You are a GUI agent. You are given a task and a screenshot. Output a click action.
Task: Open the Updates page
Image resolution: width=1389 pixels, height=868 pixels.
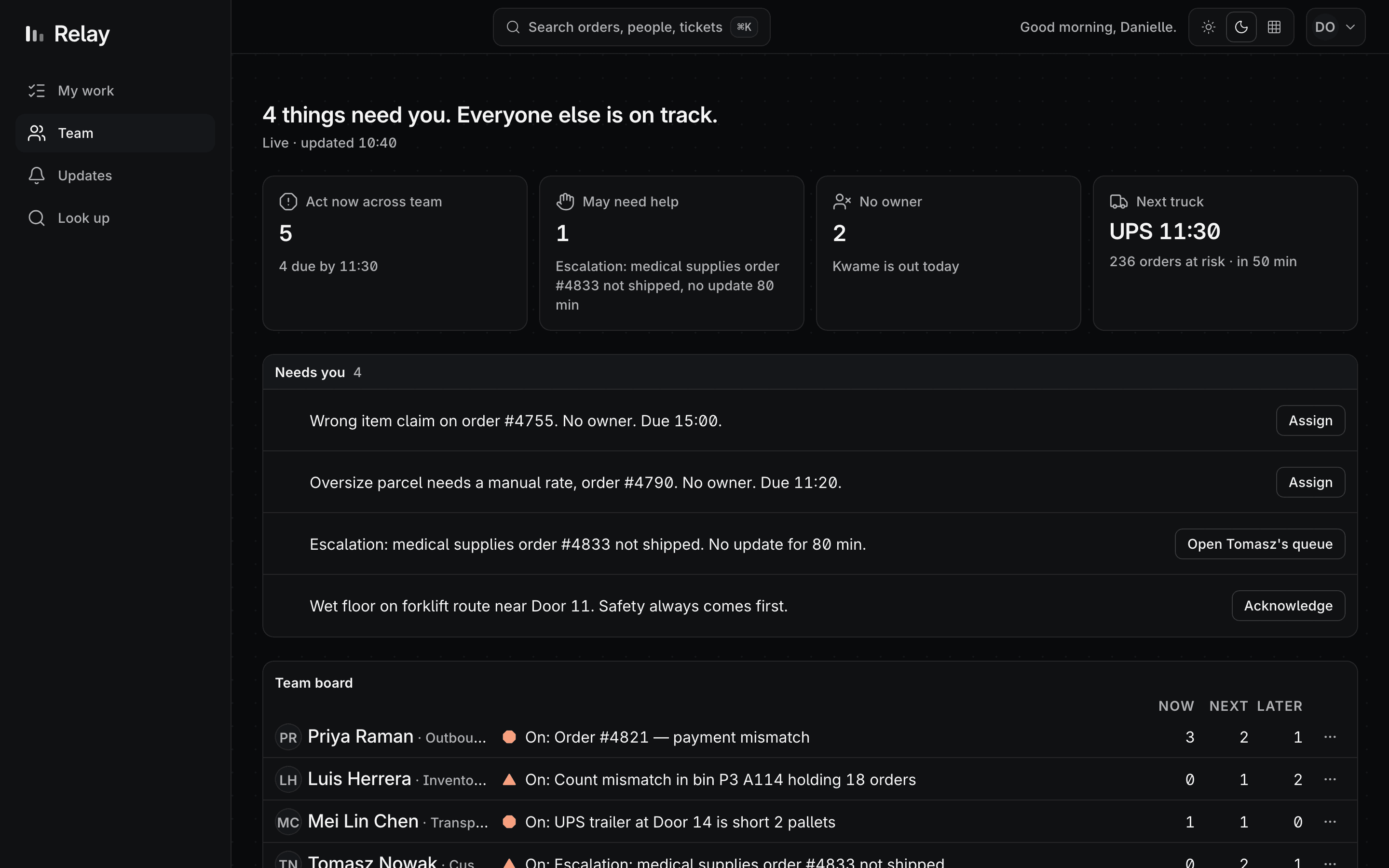115,176
